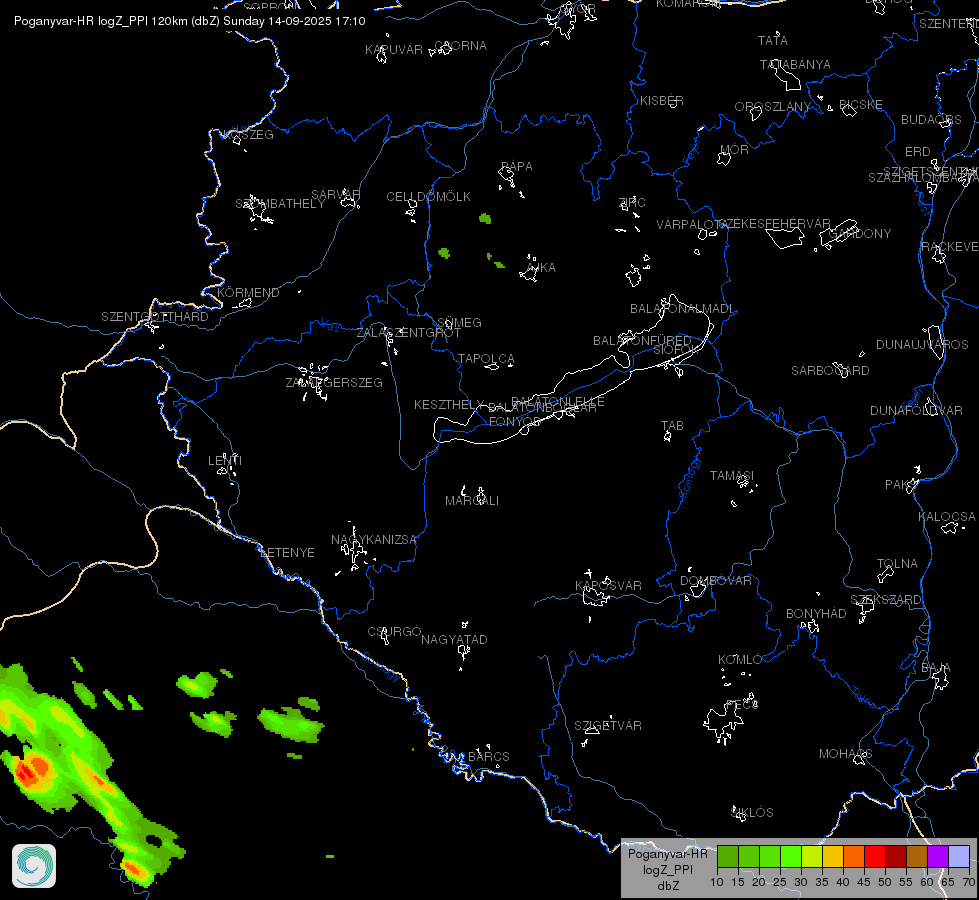Click the CSURGÓ city label
Image resolution: width=979 pixels, height=900 pixels.
tap(394, 631)
